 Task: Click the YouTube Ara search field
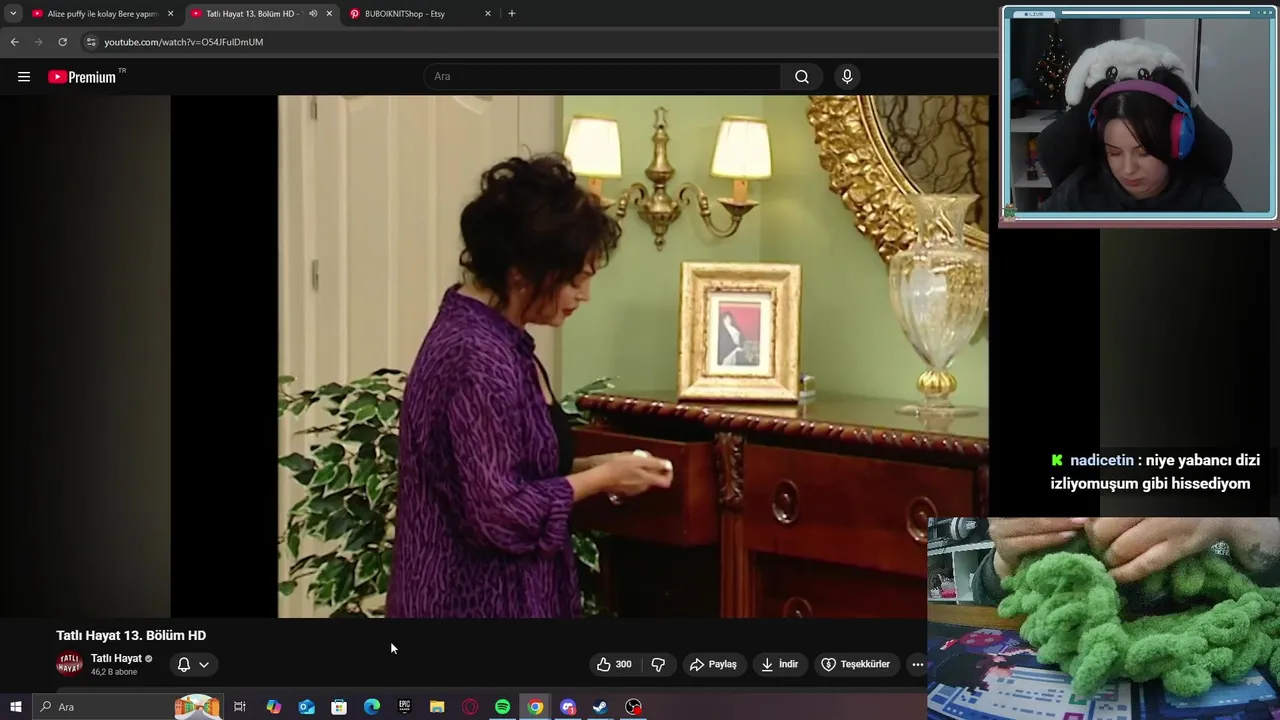point(603,77)
